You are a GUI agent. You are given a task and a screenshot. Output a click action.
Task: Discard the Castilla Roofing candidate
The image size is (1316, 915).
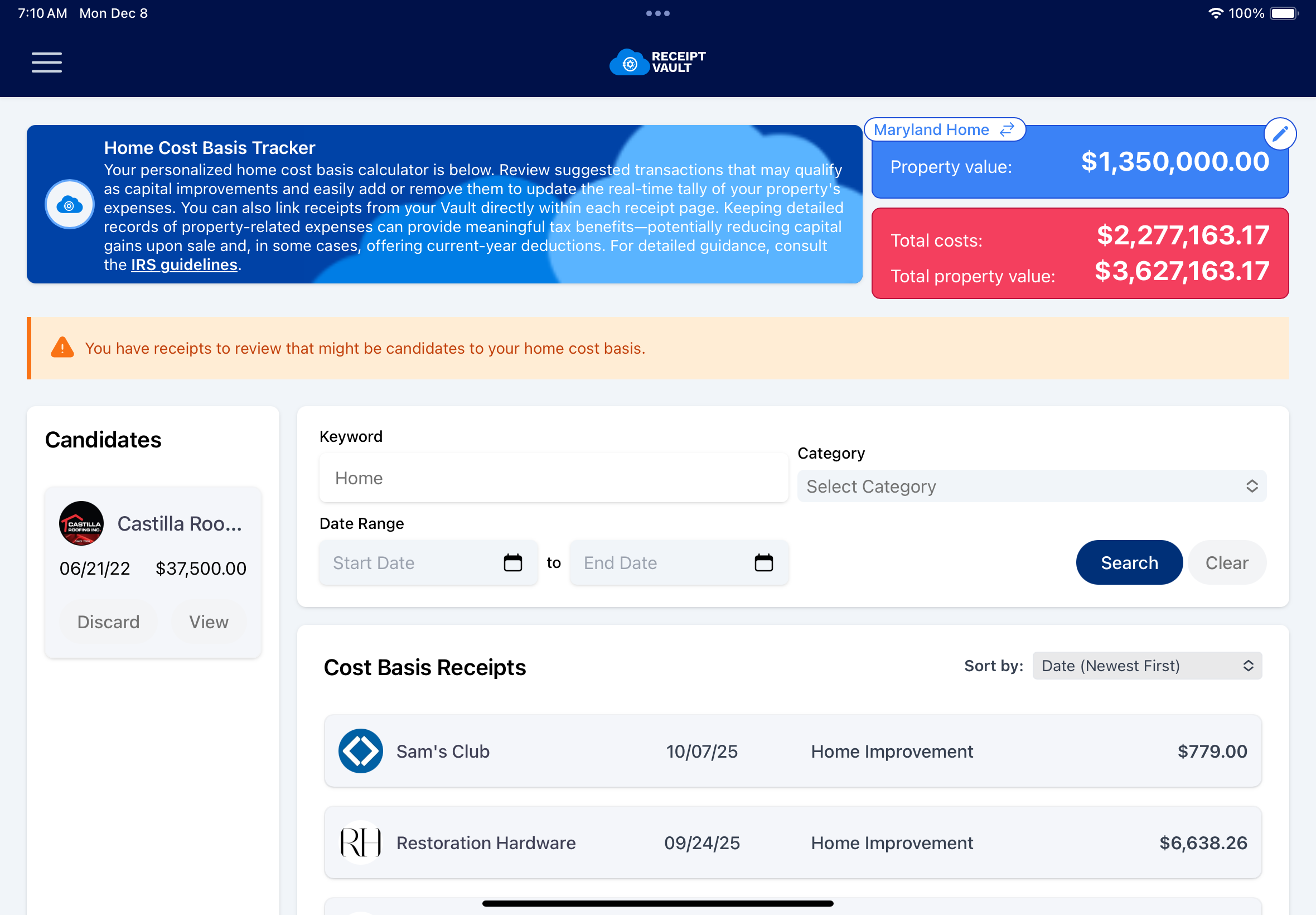click(x=108, y=622)
